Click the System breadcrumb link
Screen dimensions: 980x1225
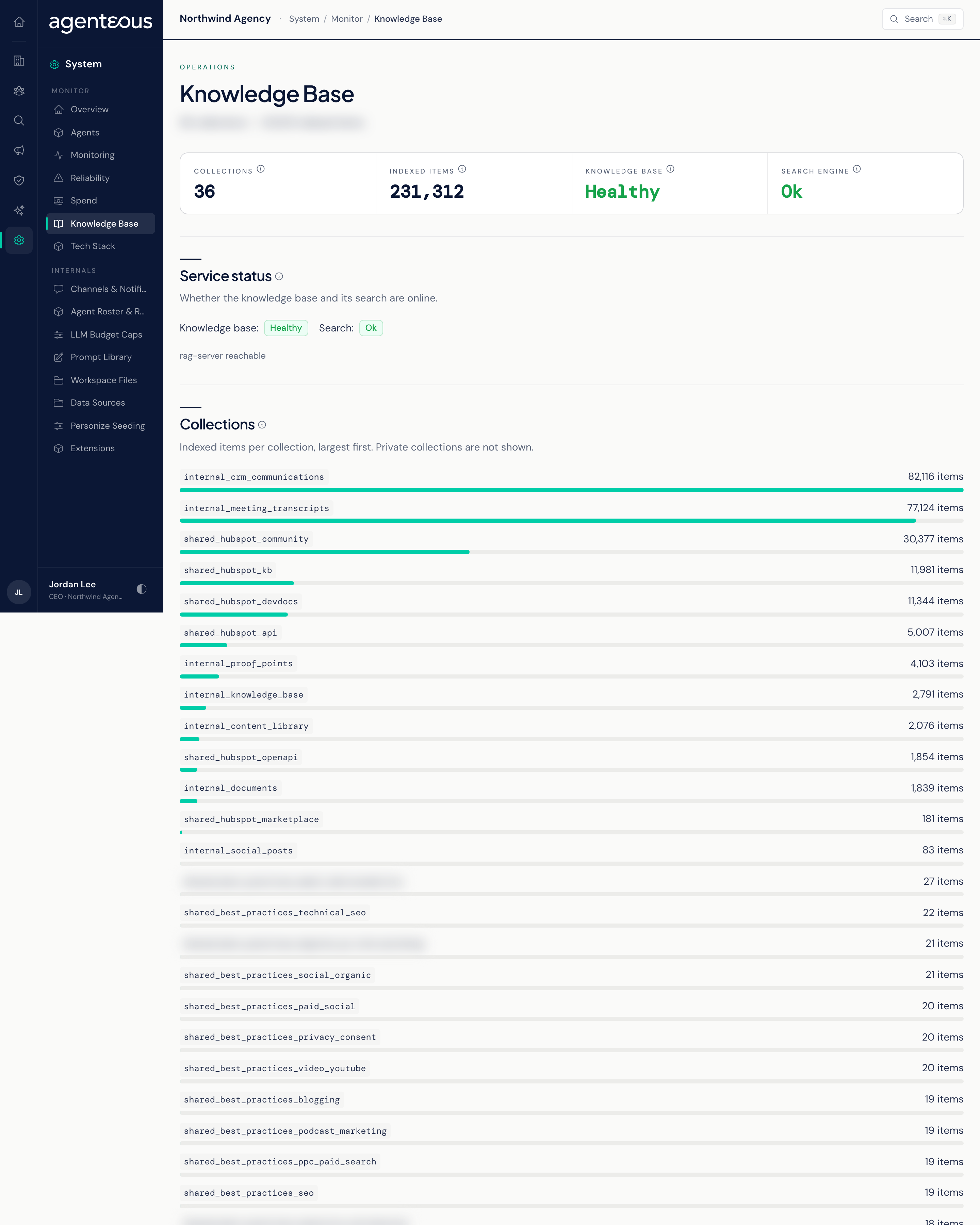coord(304,19)
